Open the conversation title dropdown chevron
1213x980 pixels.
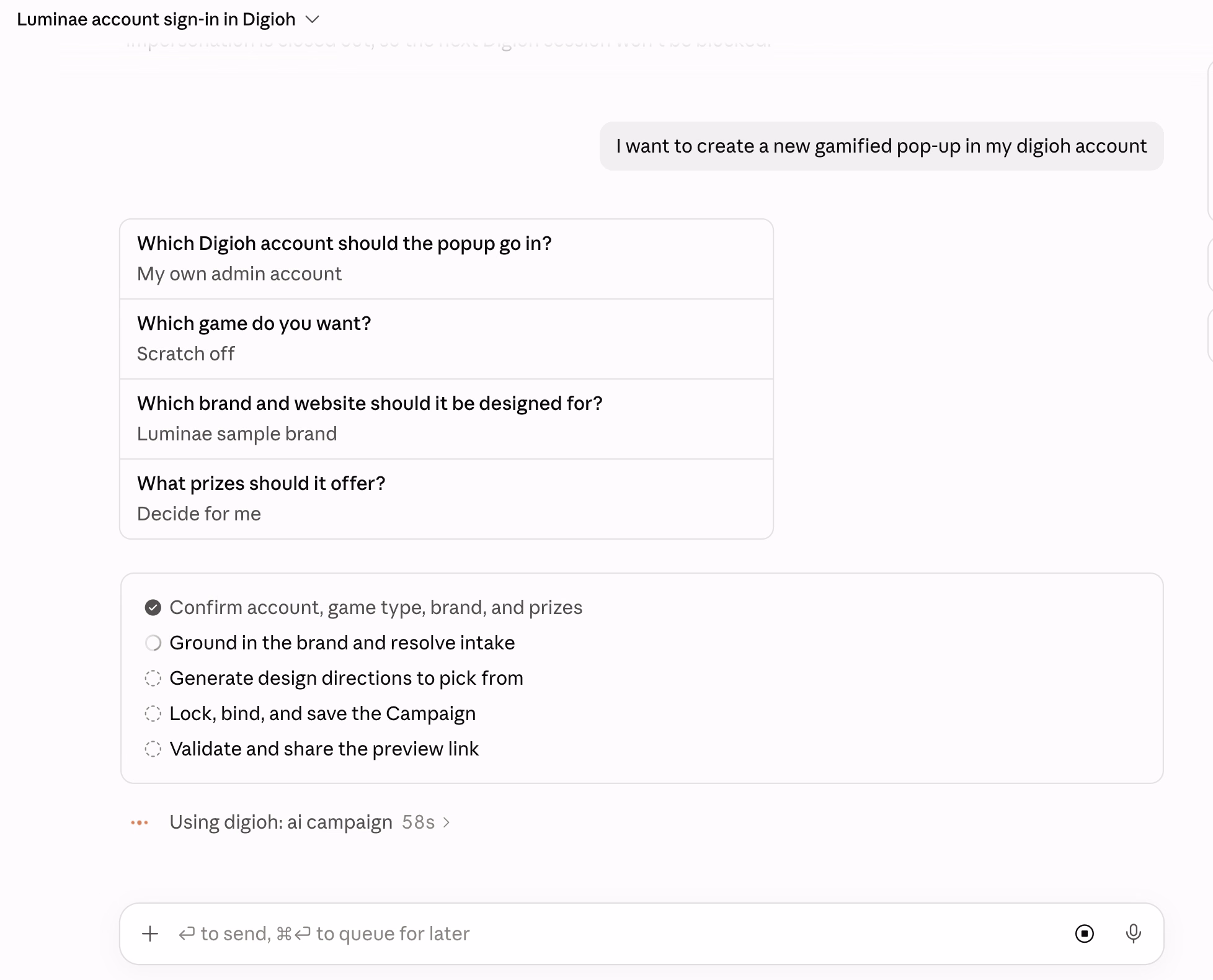pyautogui.click(x=313, y=20)
